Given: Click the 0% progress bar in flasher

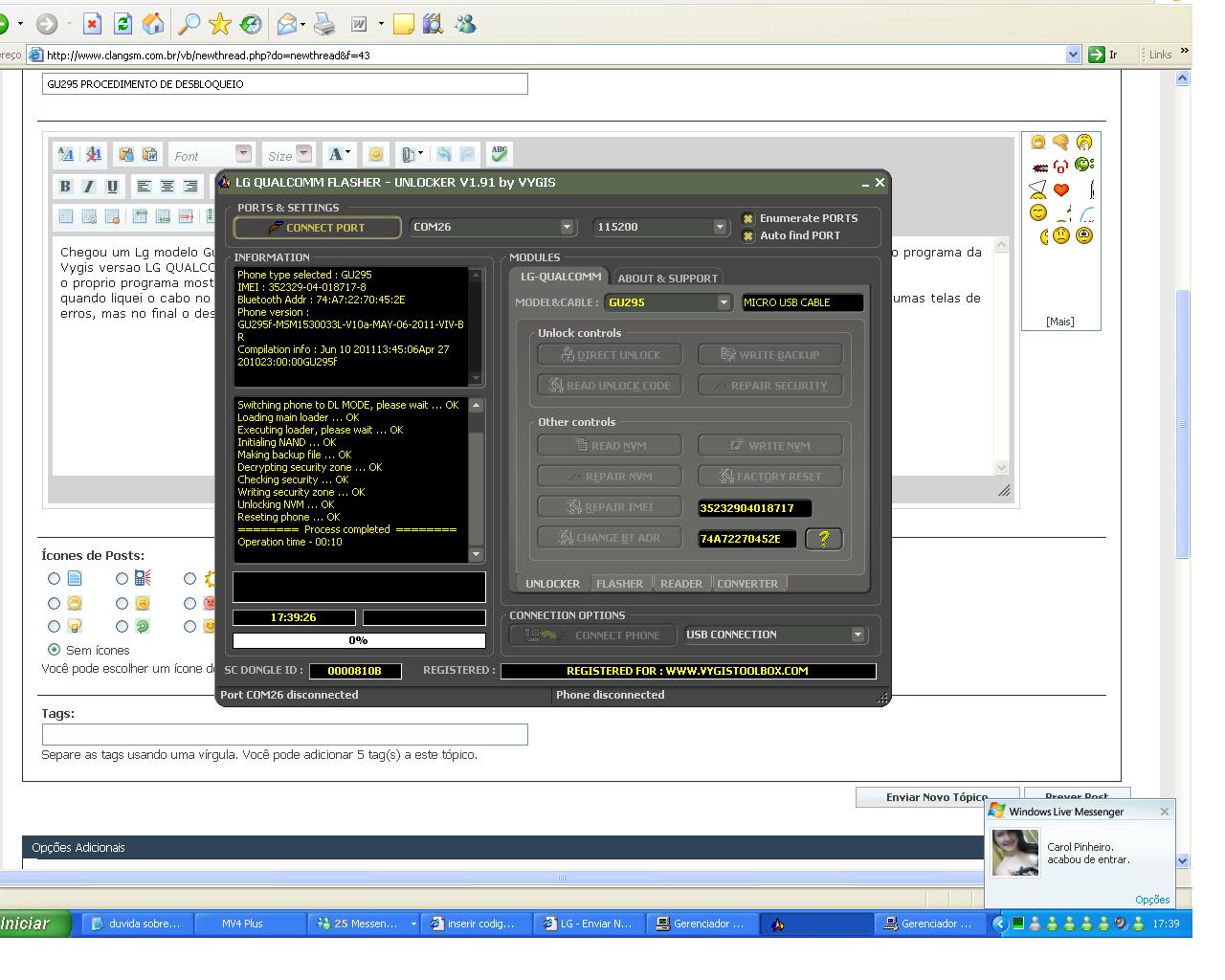Looking at the screenshot, I should (359, 640).
